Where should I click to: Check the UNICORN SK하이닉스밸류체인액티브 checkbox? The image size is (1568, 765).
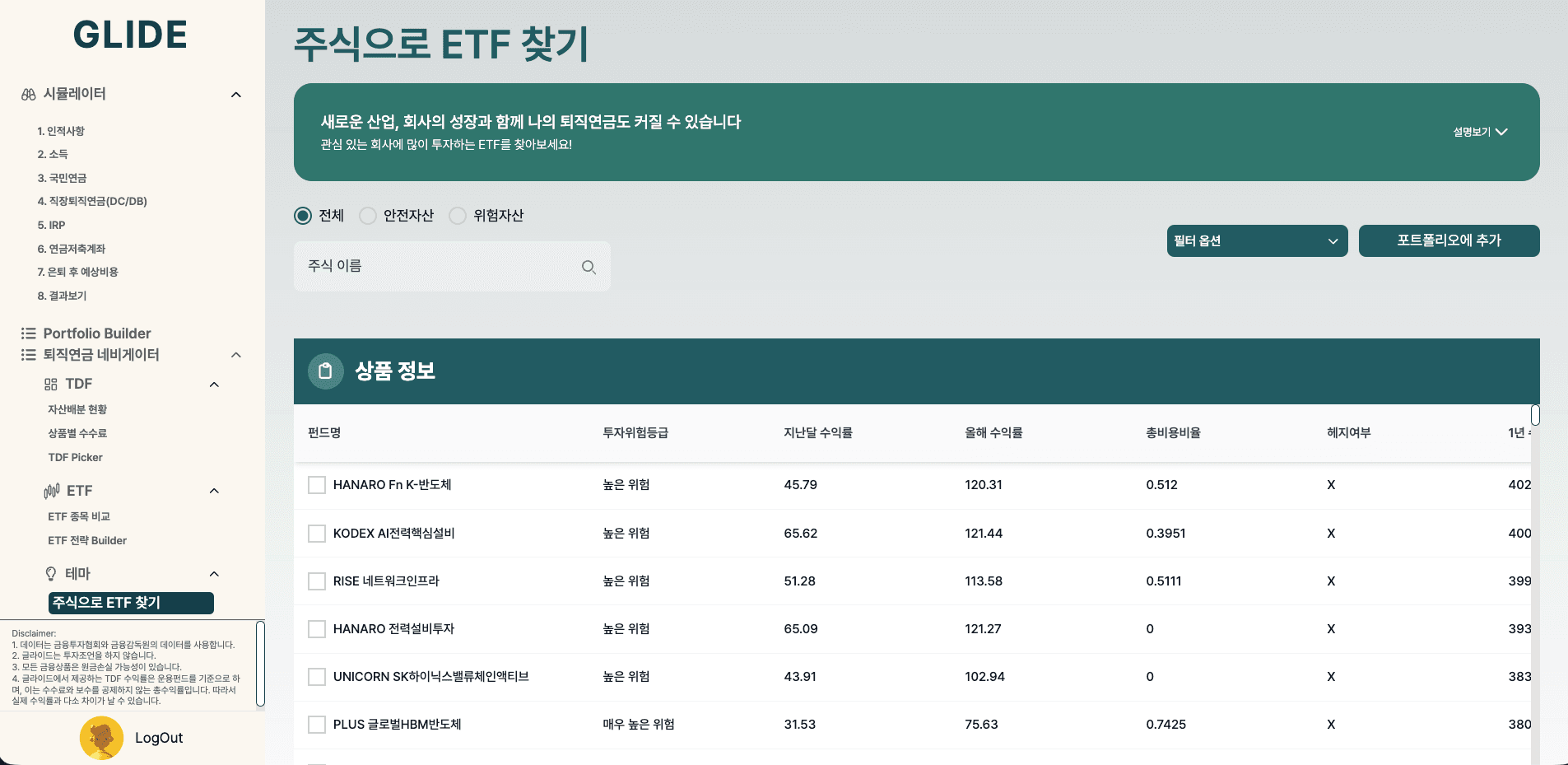317,677
